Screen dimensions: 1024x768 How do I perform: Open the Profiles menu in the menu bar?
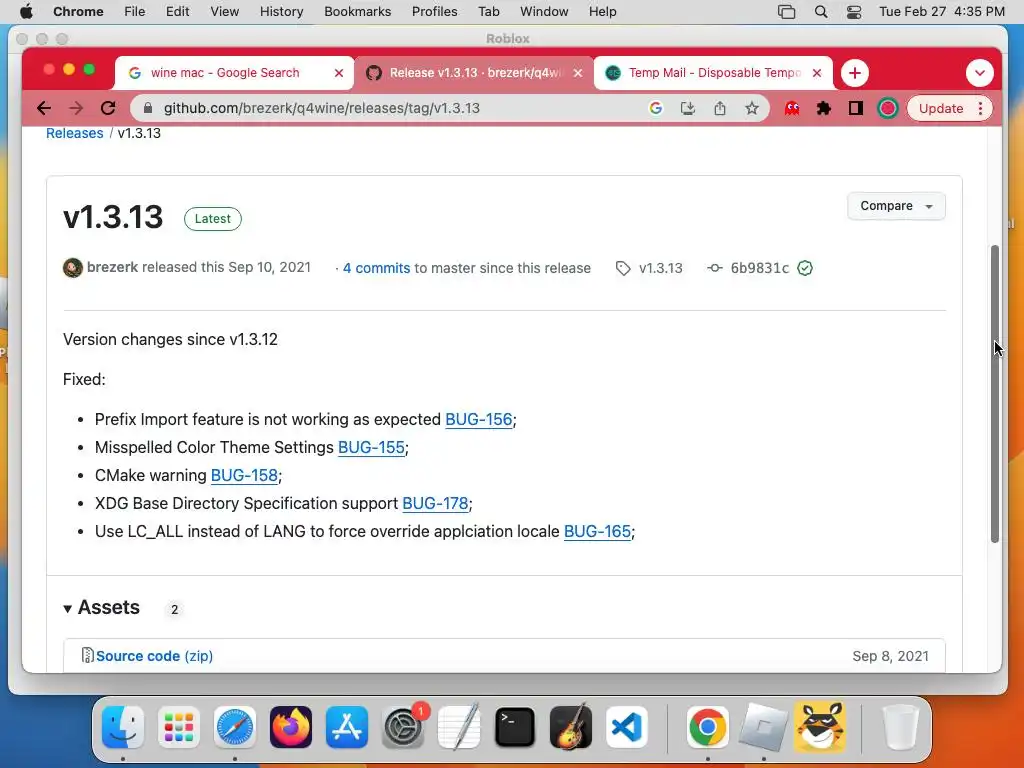[434, 12]
